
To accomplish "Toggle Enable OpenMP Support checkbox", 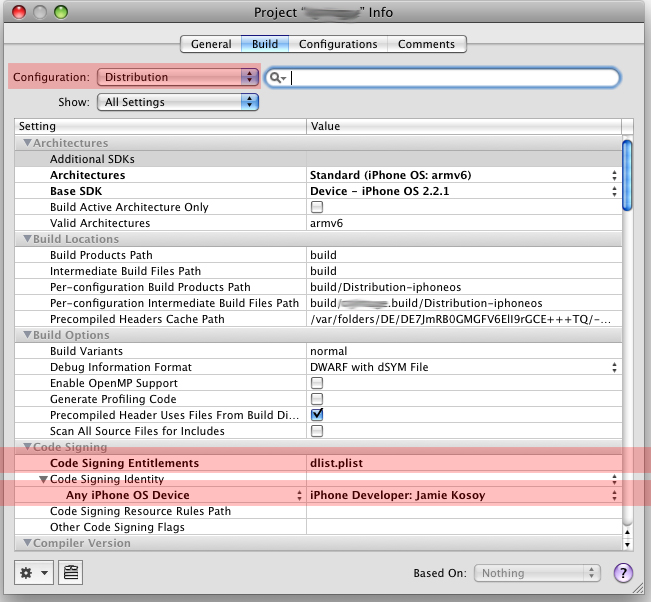I will [x=317, y=383].
